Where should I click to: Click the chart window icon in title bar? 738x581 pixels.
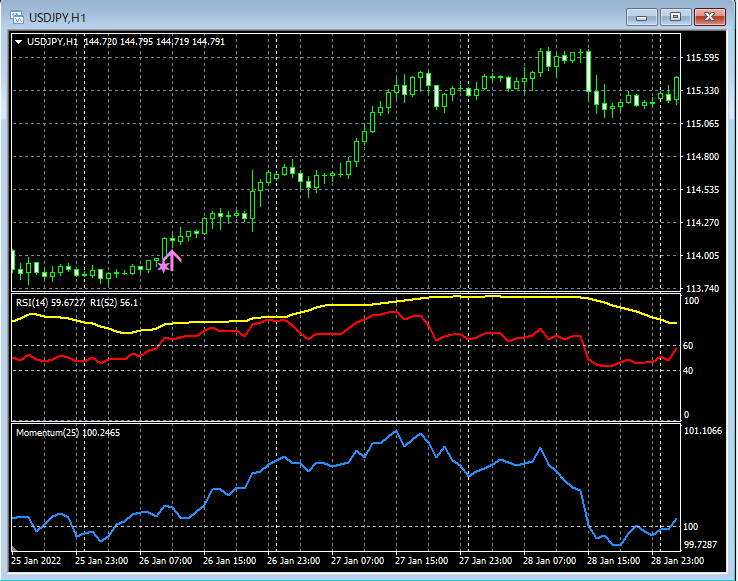pyautogui.click(x=17, y=17)
